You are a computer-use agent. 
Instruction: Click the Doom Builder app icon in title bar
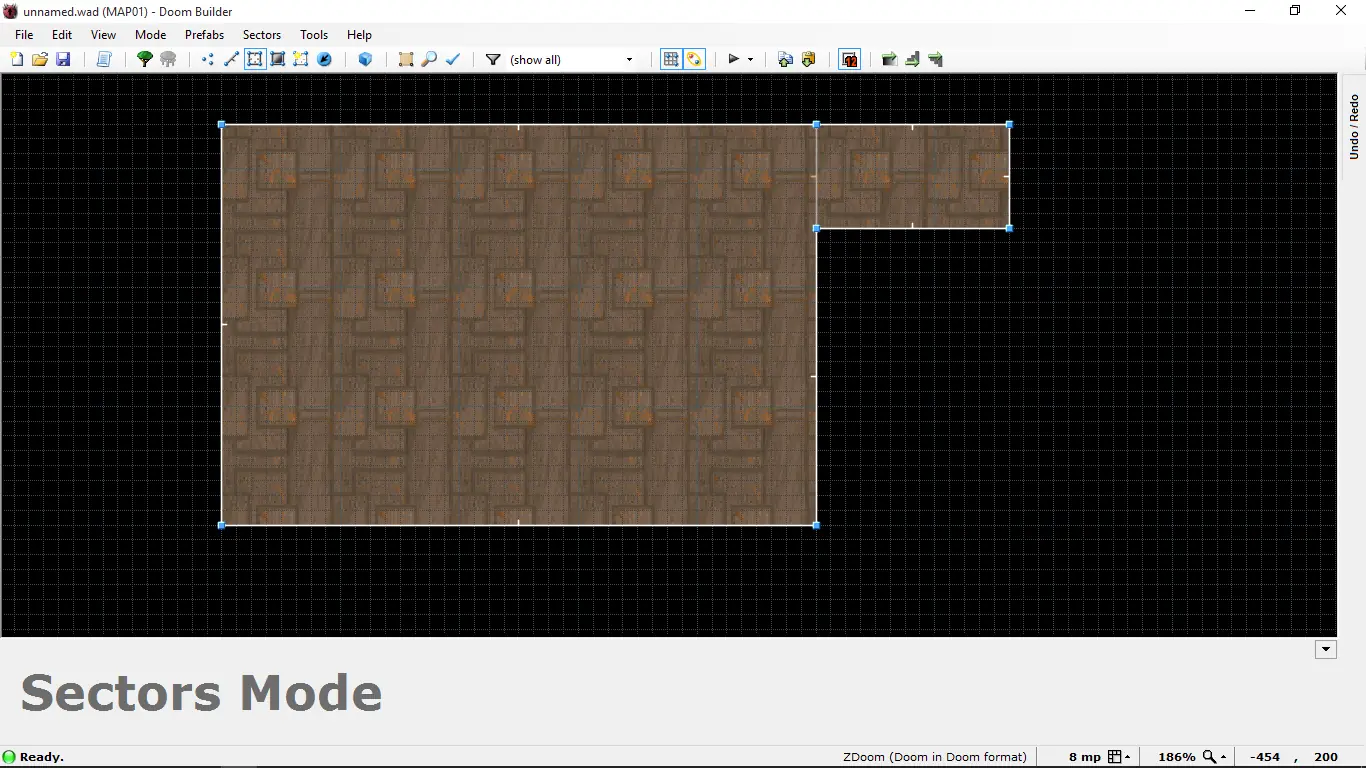point(11,12)
